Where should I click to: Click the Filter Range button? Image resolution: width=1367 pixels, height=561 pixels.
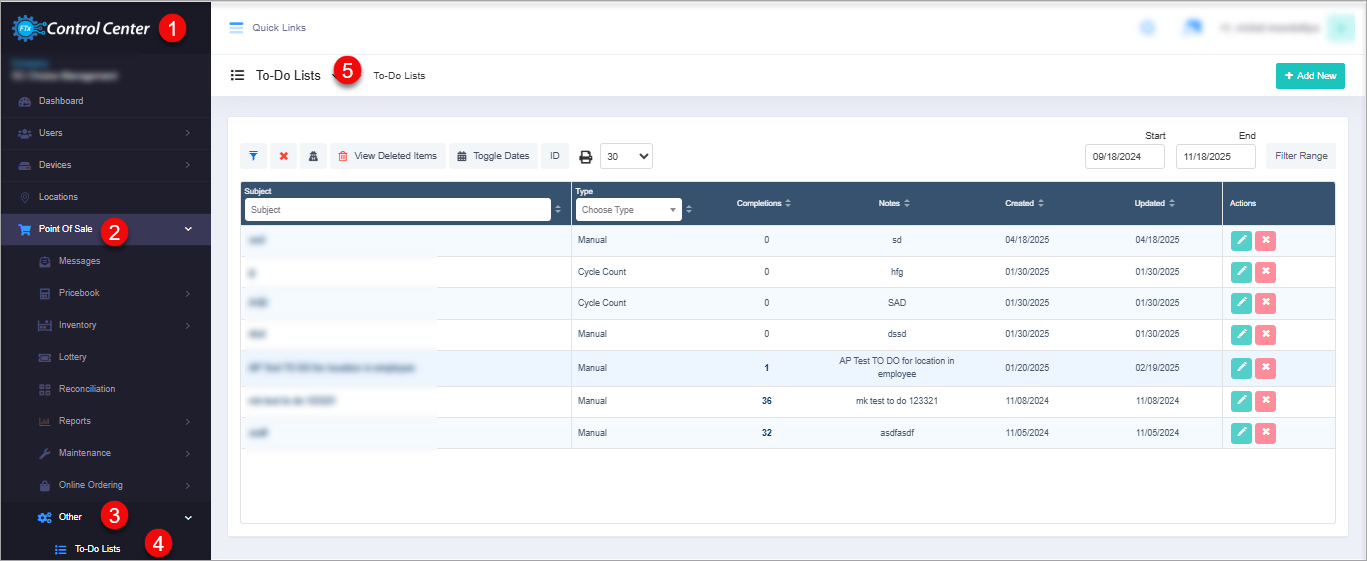pos(1300,156)
